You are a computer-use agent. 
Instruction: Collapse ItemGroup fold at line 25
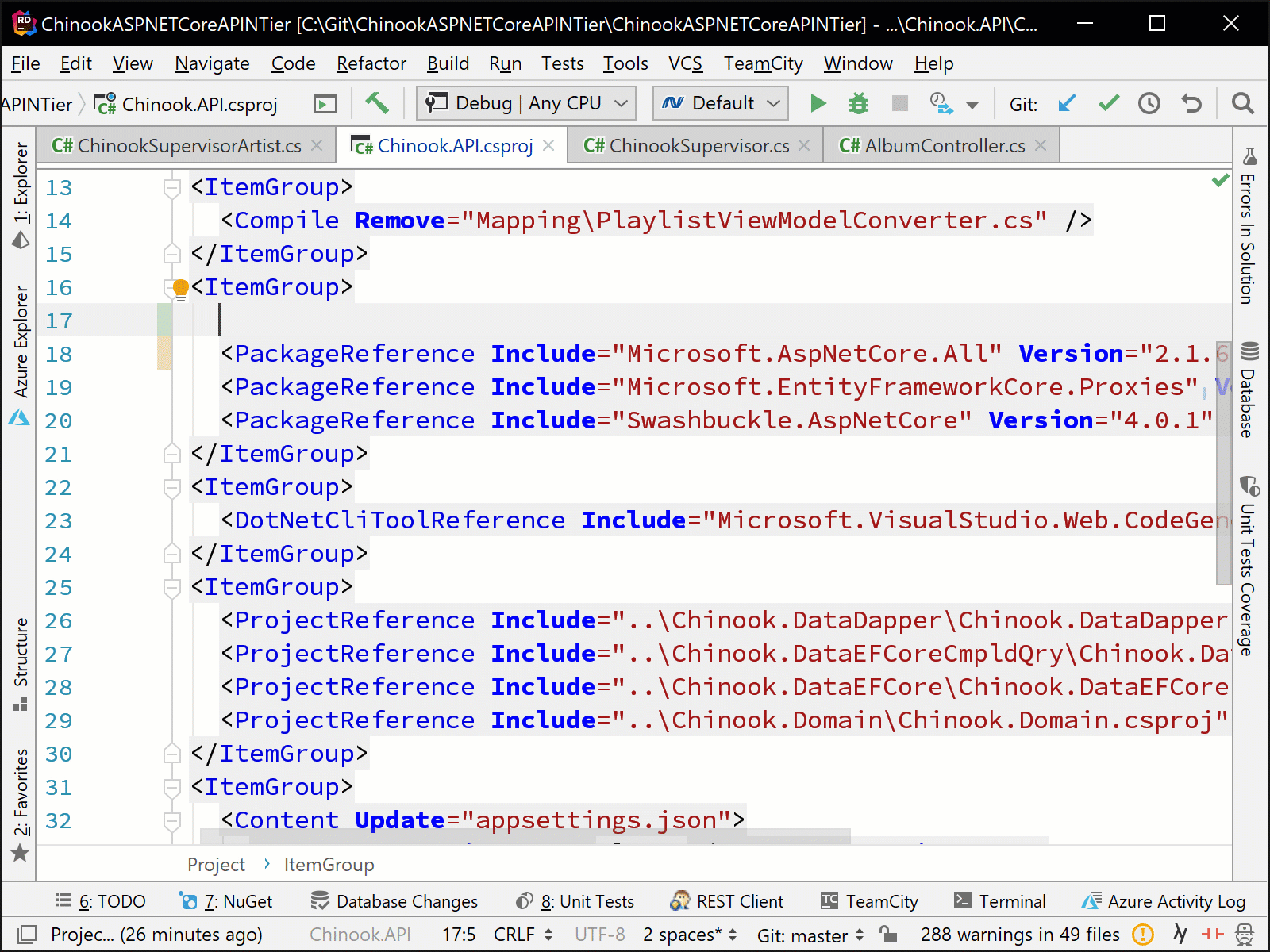pyautogui.click(x=172, y=588)
